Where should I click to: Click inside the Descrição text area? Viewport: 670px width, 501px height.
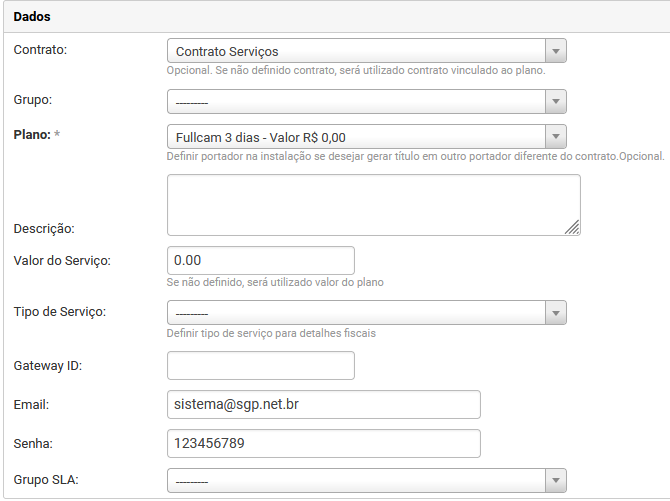(x=372, y=205)
